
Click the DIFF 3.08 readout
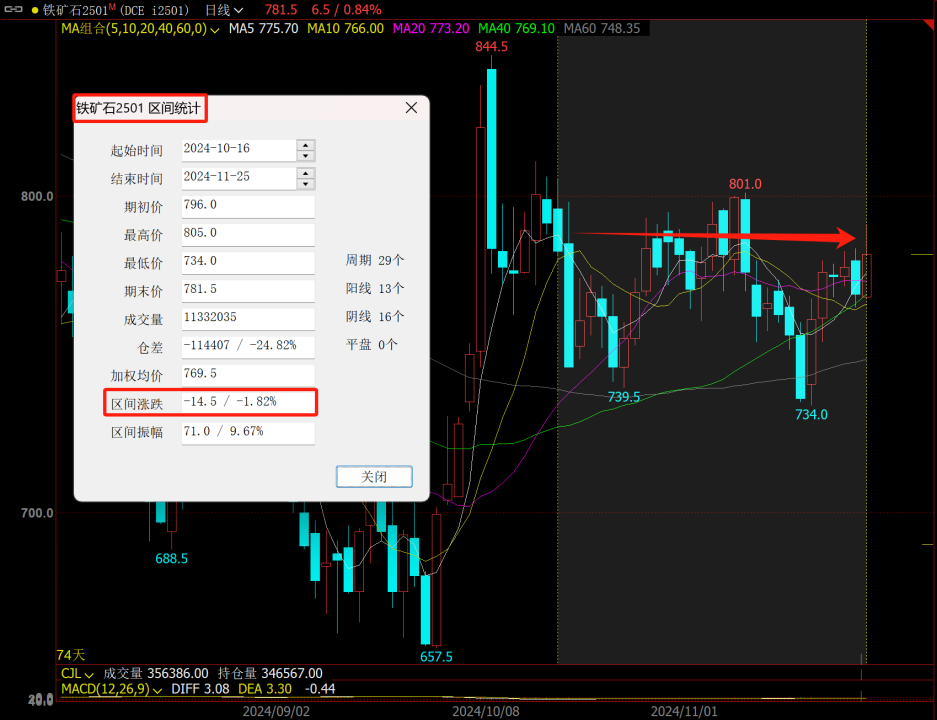coord(200,689)
